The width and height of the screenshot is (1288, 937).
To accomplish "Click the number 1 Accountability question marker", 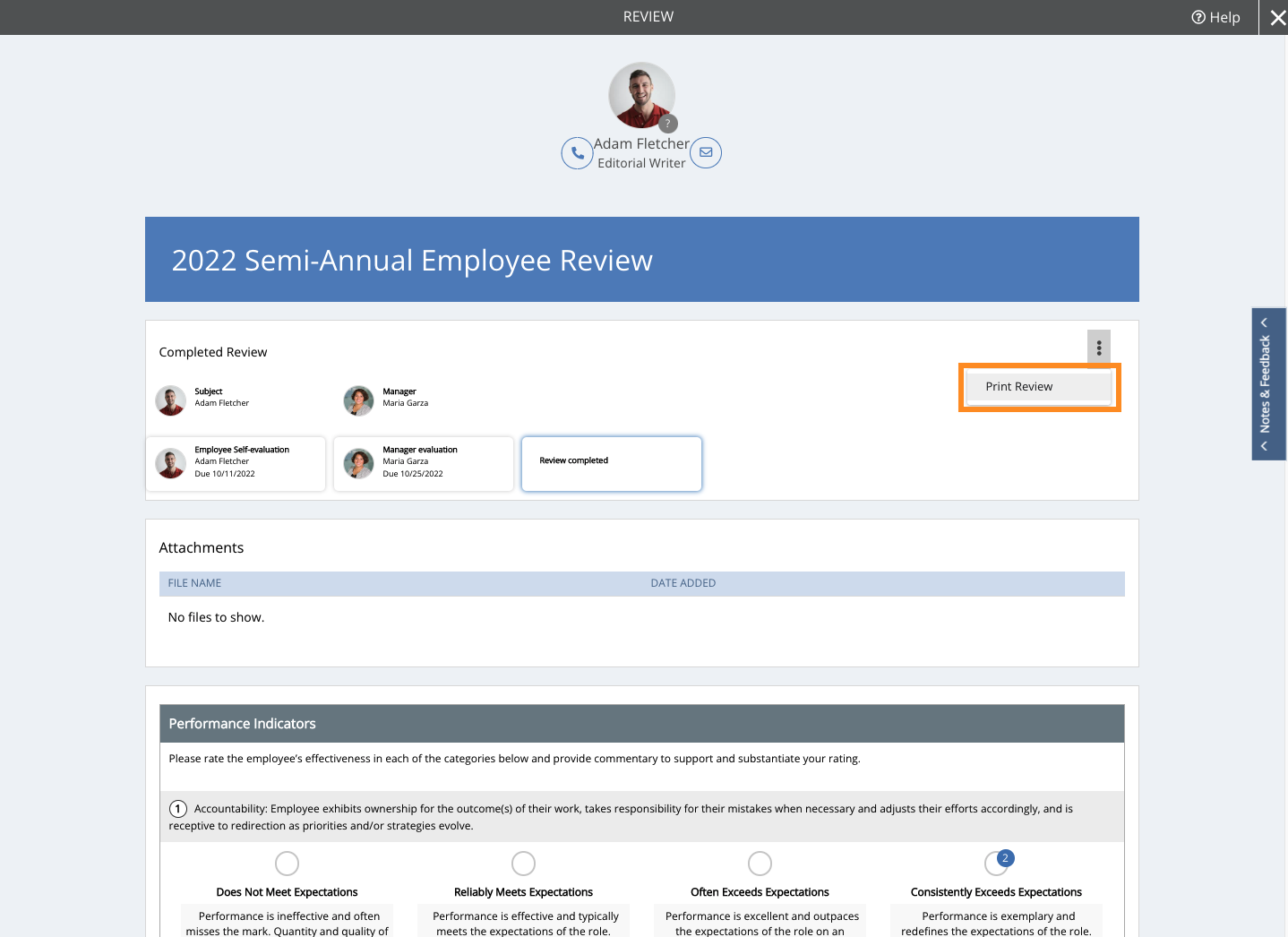I will tap(178, 809).
